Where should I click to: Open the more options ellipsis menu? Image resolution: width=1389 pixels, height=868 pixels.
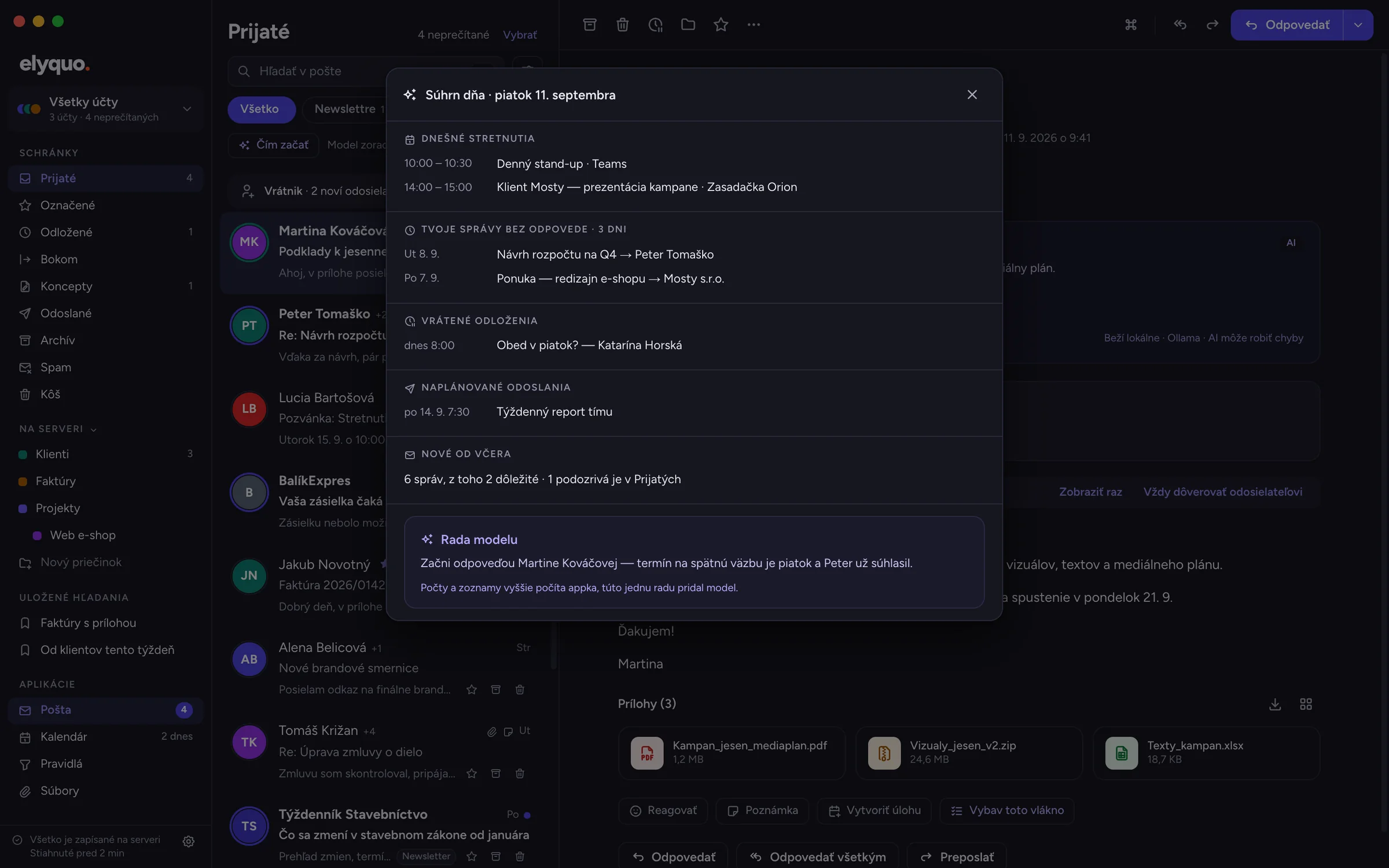click(x=753, y=25)
